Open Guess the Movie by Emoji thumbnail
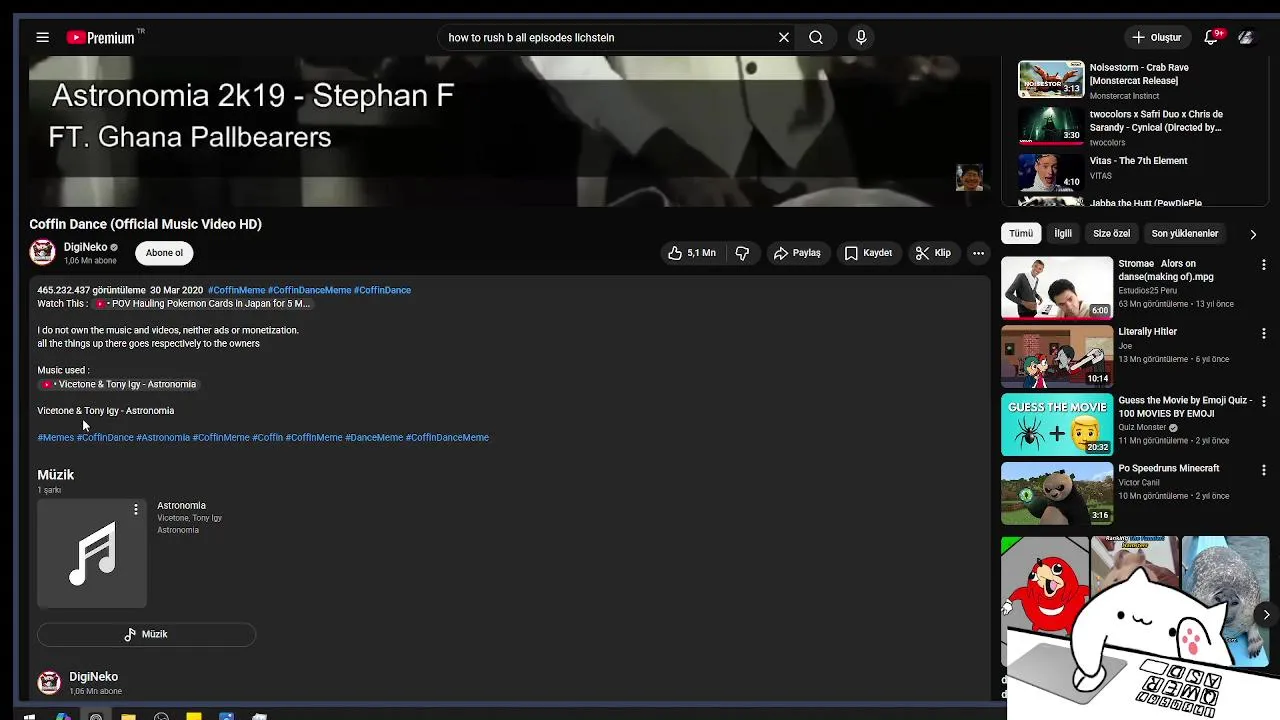 click(1057, 424)
